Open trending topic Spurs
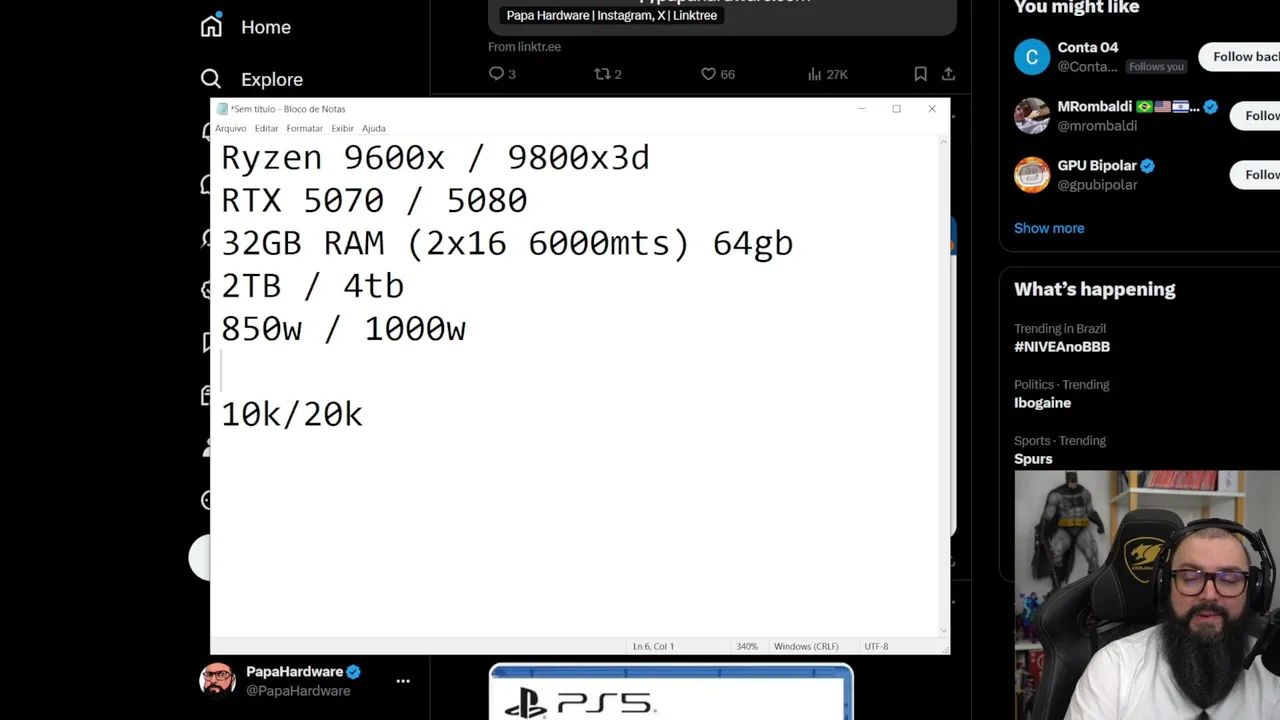Image resolution: width=1280 pixels, height=720 pixels. (x=1033, y=459)
